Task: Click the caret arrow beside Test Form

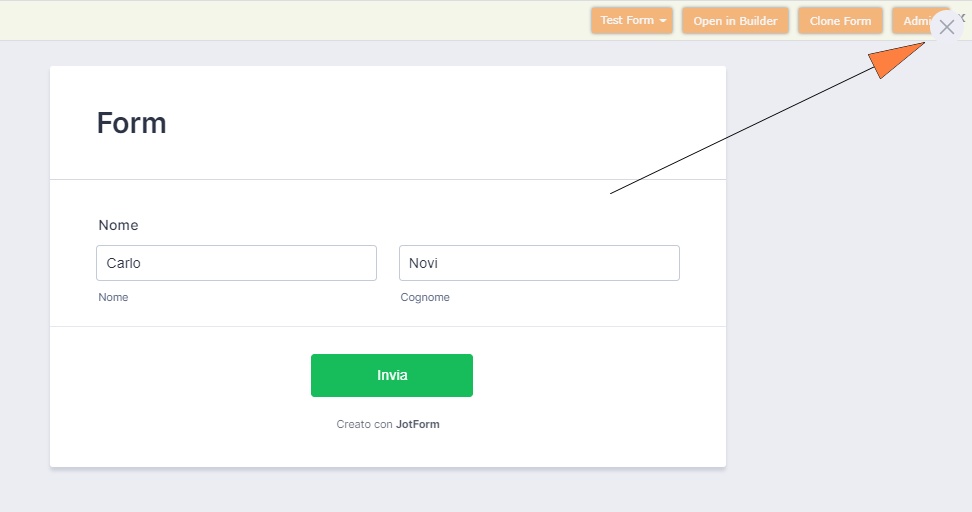Action: click(x=663, y=21)
